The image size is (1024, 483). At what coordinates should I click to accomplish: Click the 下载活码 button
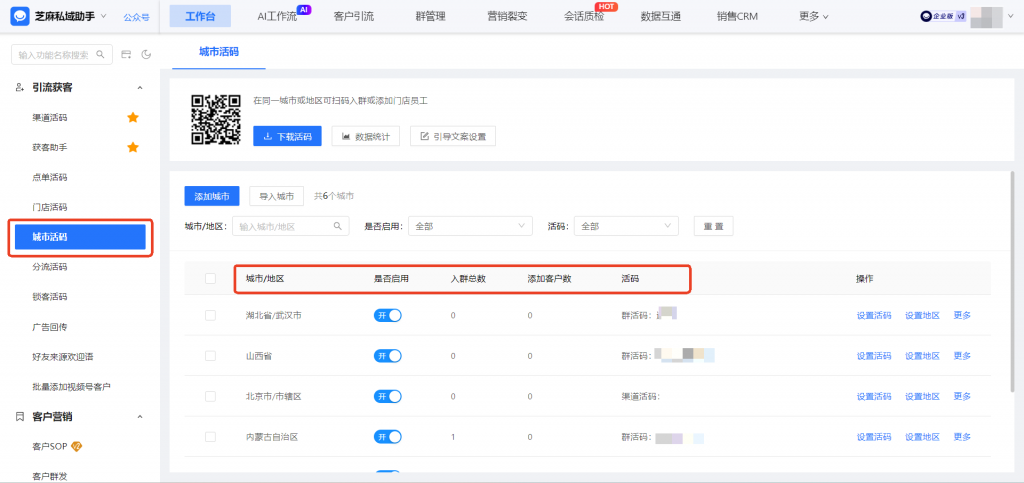pyautogui.click(x=287, y=136)
